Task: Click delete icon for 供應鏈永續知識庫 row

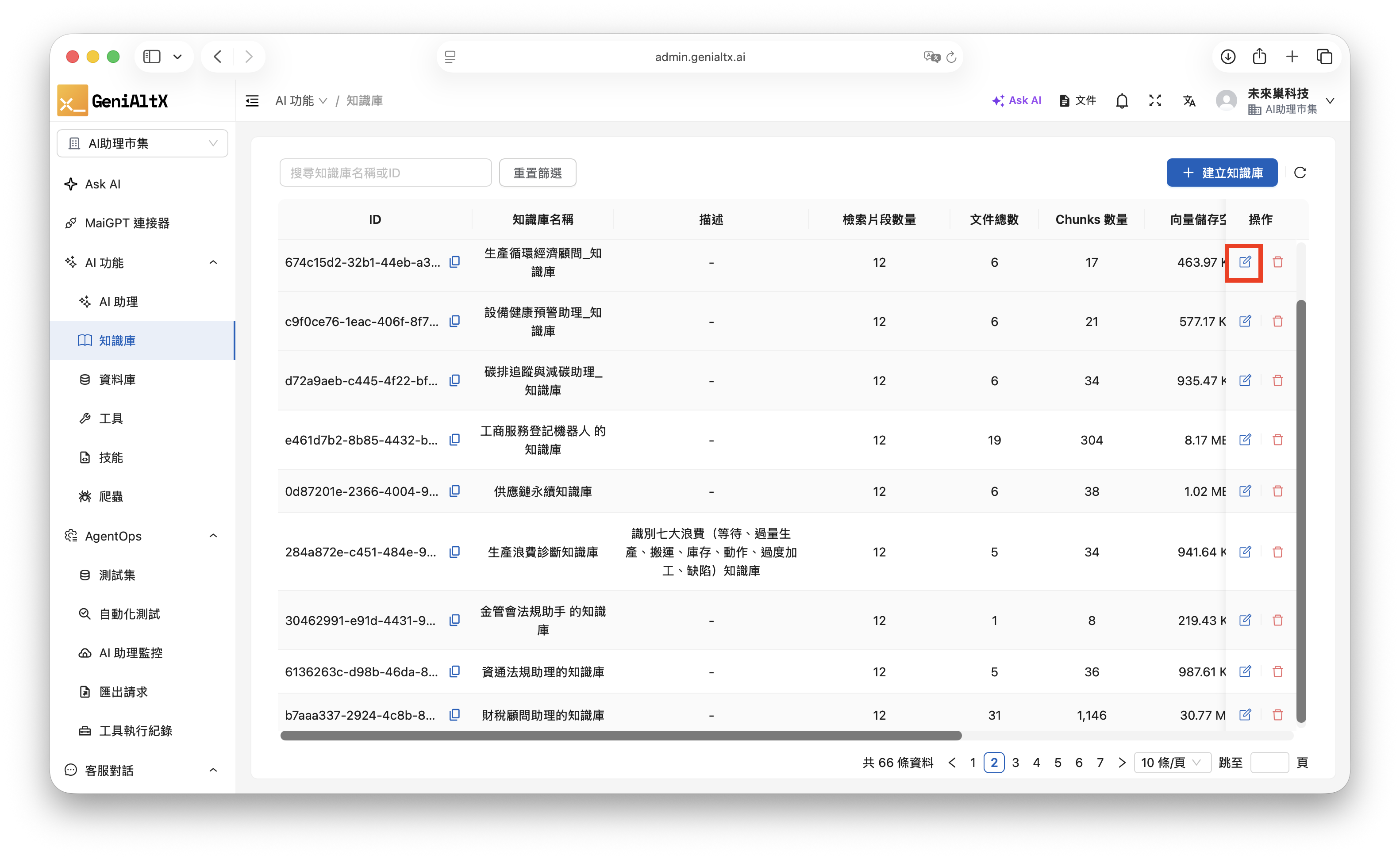Action: click(1277, 491)
